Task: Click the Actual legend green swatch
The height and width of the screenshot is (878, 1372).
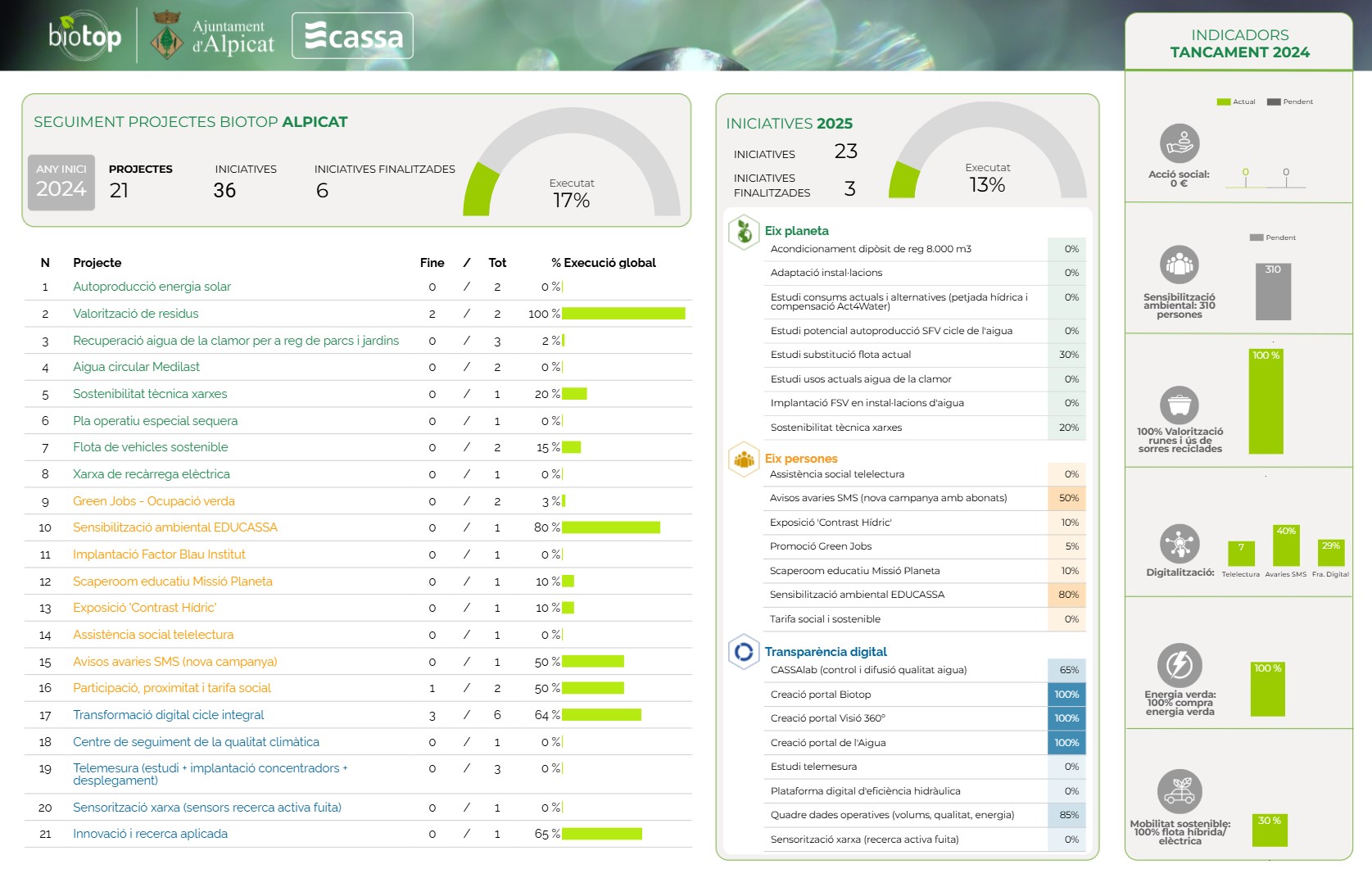Action: pyautogui.click(x=1224, y=102)
